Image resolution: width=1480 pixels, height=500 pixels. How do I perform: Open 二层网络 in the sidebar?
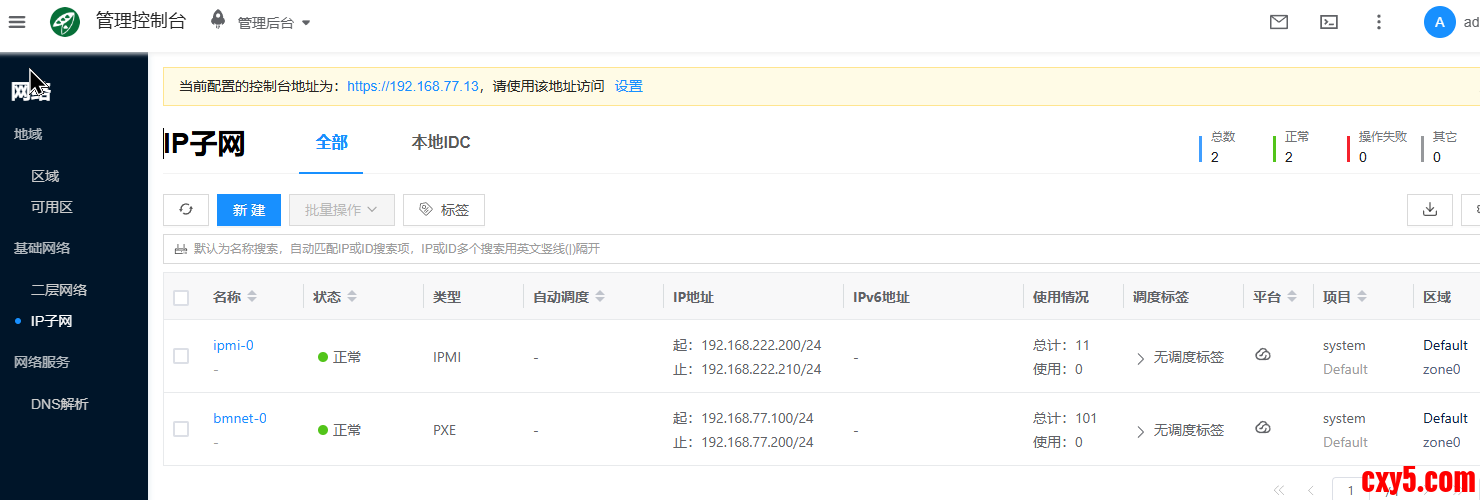(59, 290)
